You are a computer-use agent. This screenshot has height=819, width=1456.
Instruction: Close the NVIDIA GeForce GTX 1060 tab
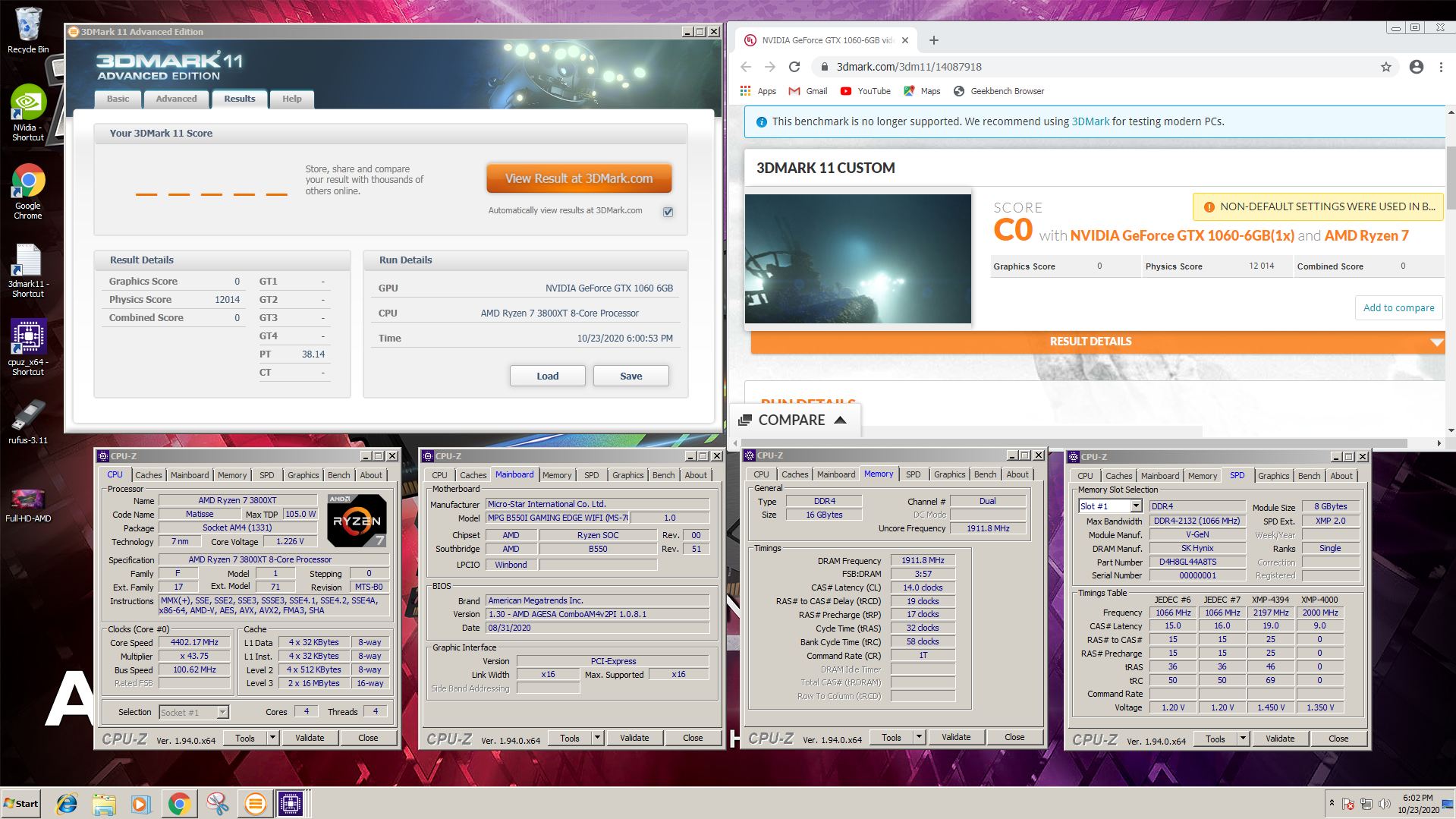(x=904, y=40)
